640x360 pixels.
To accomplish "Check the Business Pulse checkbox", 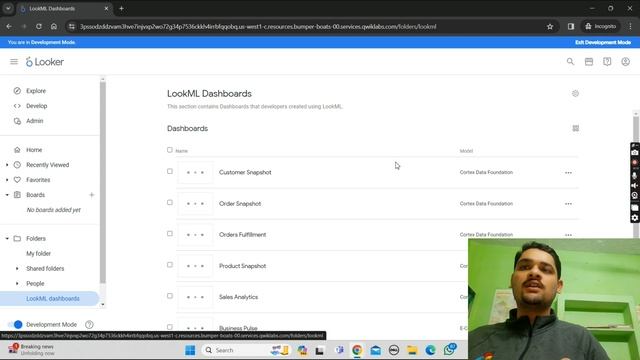I will coord(170,327).
